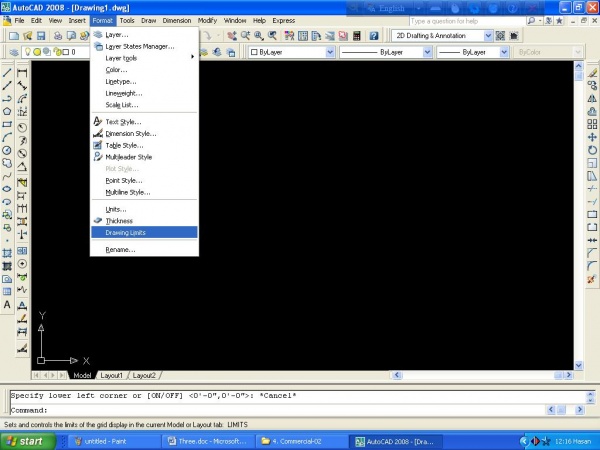
Task: Select the Rotate modify tool
Action: [x=592, y=150]
